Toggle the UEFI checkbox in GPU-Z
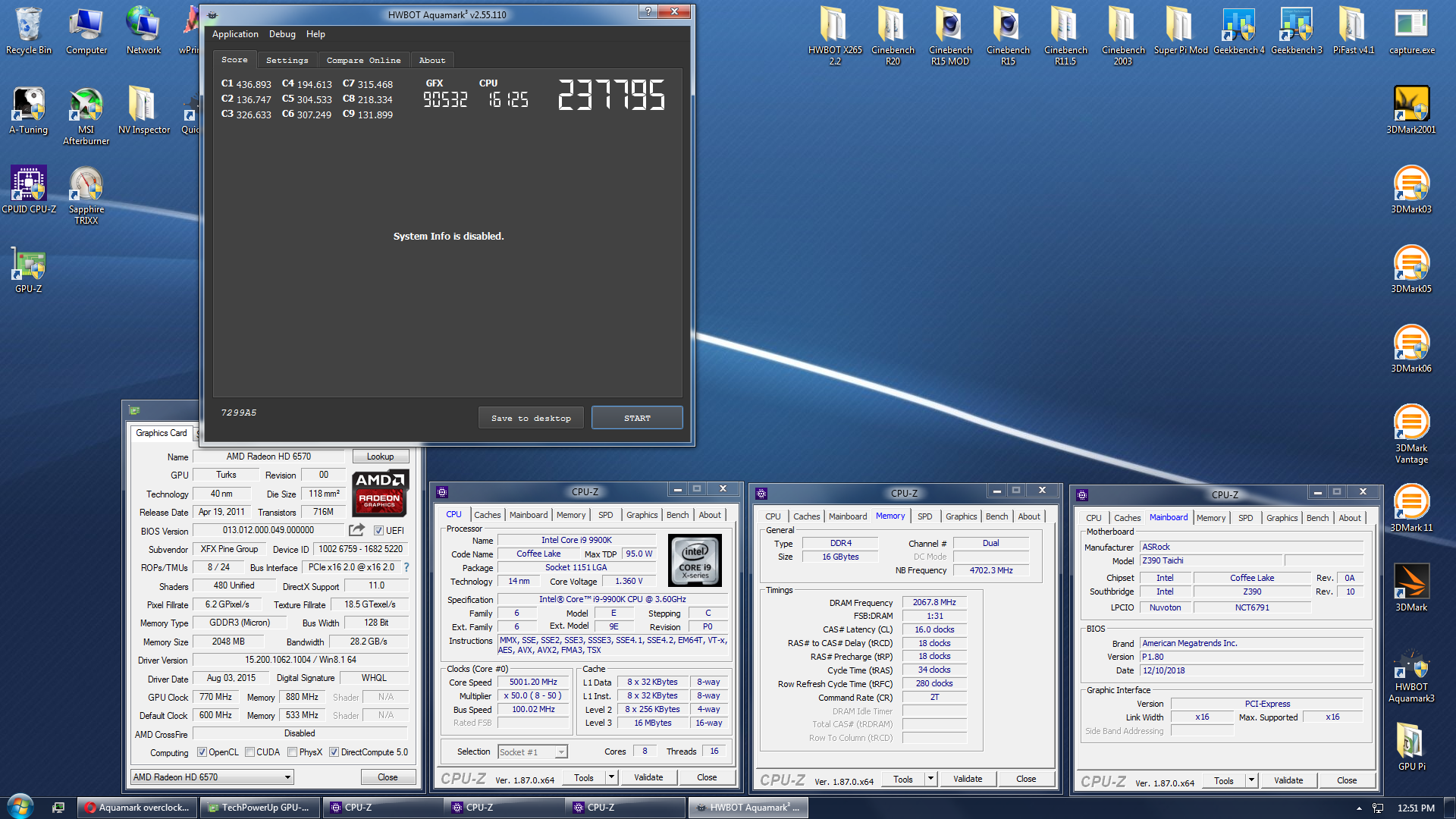 click(378, 530)
